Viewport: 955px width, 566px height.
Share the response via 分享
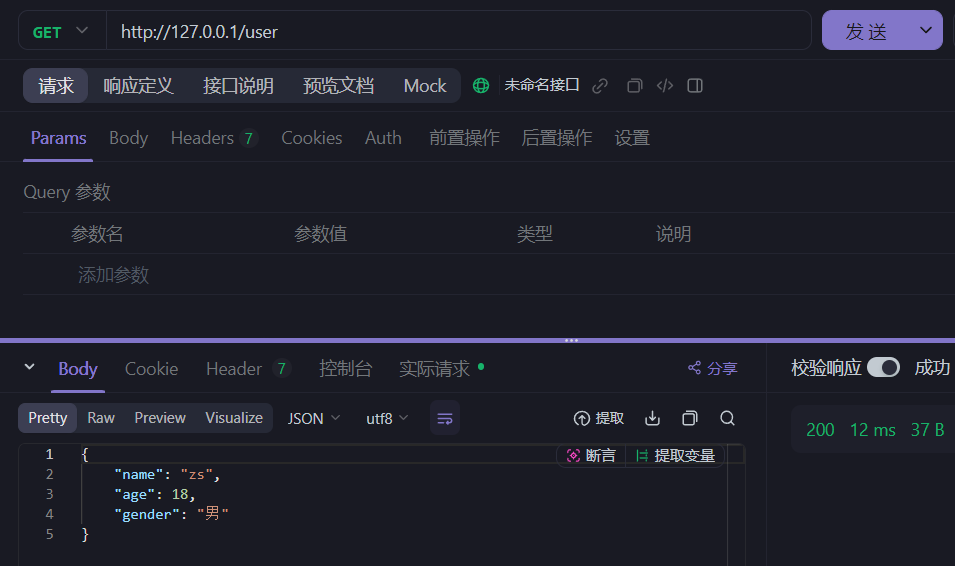713,369
